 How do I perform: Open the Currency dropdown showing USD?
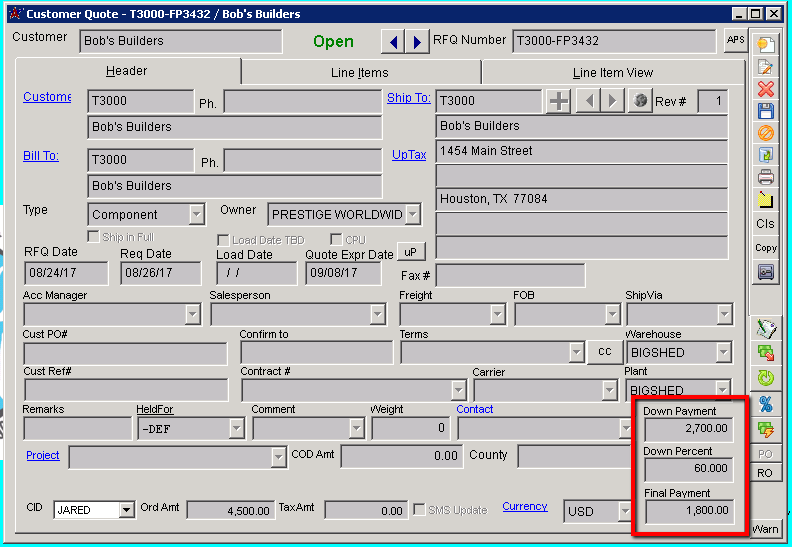[624, 511]
